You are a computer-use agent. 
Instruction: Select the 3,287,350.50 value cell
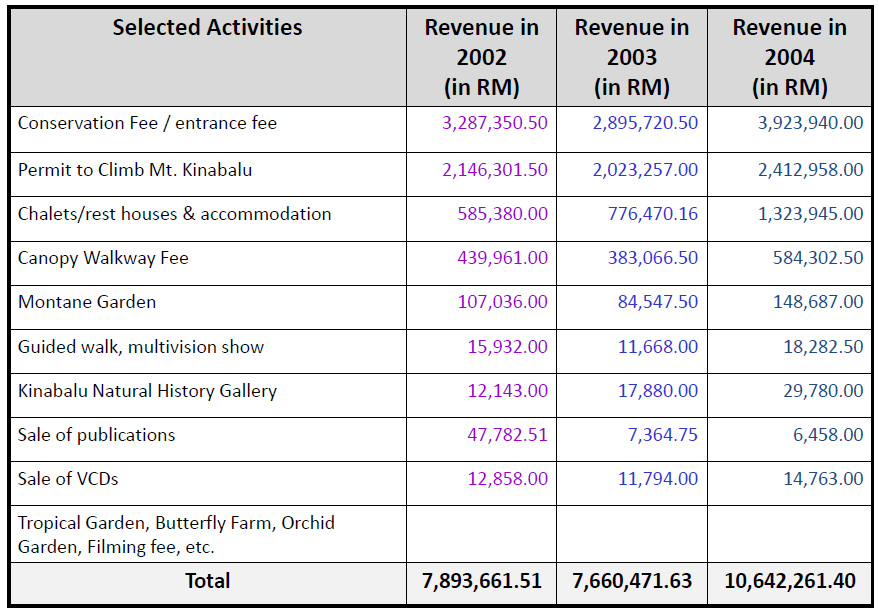coord(495,124)
